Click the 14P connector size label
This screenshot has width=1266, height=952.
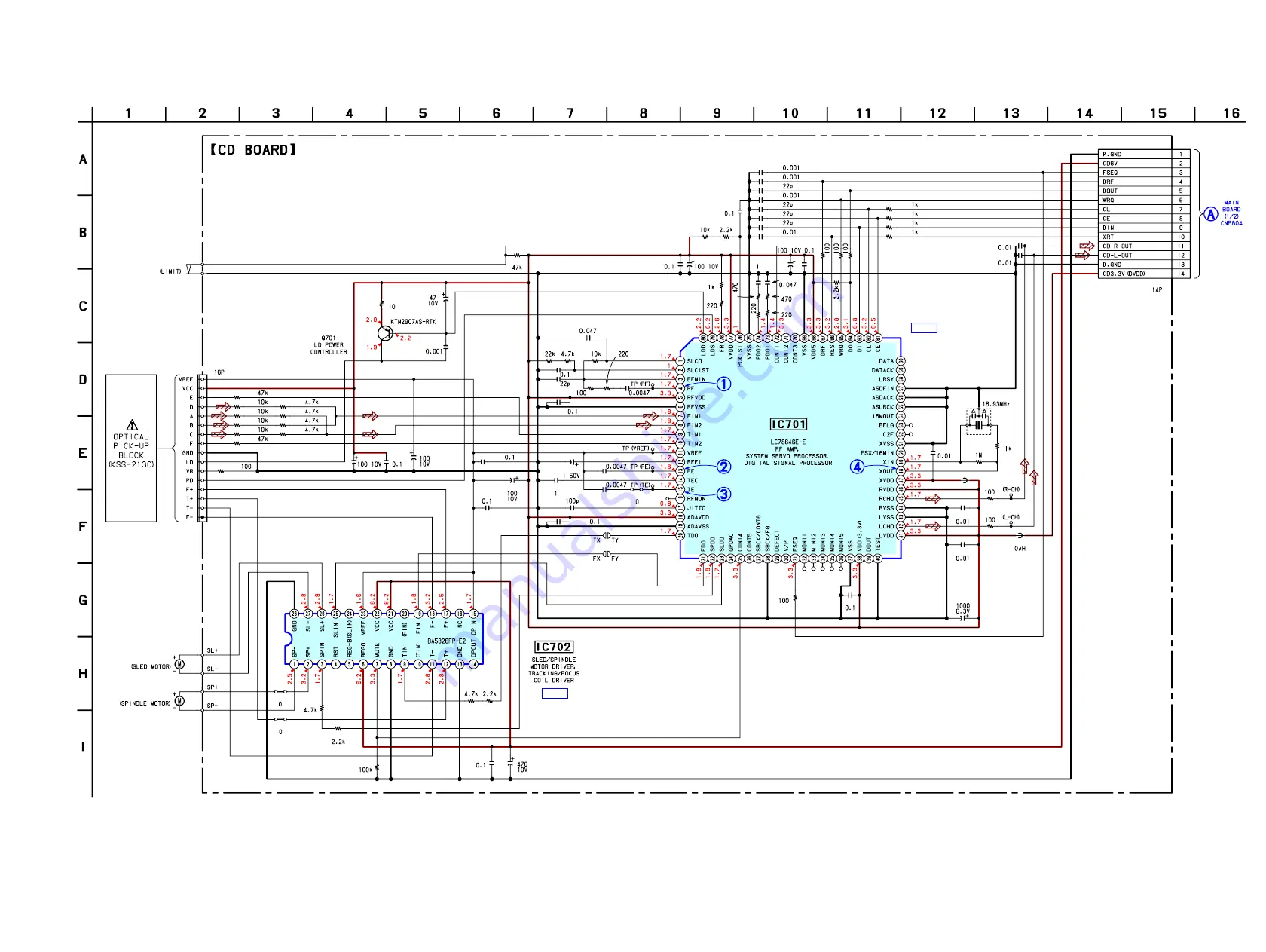coord(1157,289)
